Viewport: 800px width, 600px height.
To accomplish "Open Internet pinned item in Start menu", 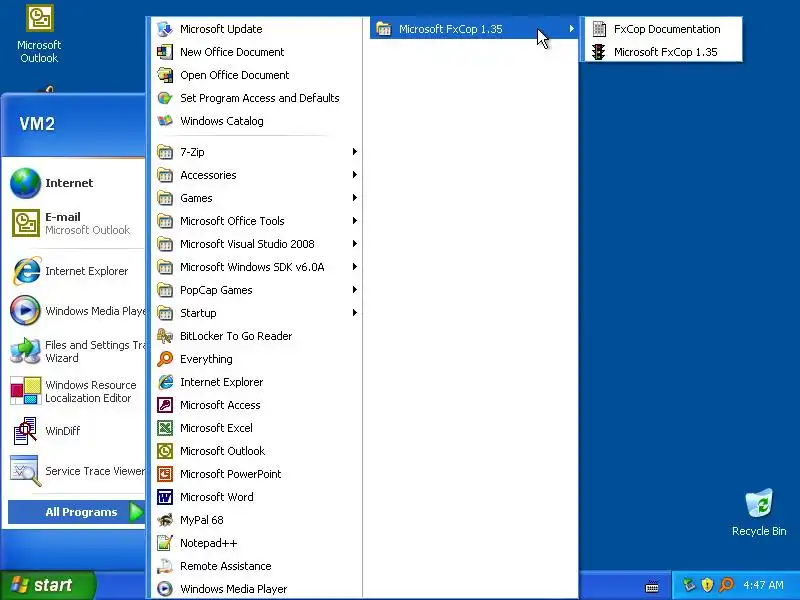I will (x=74, y=183).
